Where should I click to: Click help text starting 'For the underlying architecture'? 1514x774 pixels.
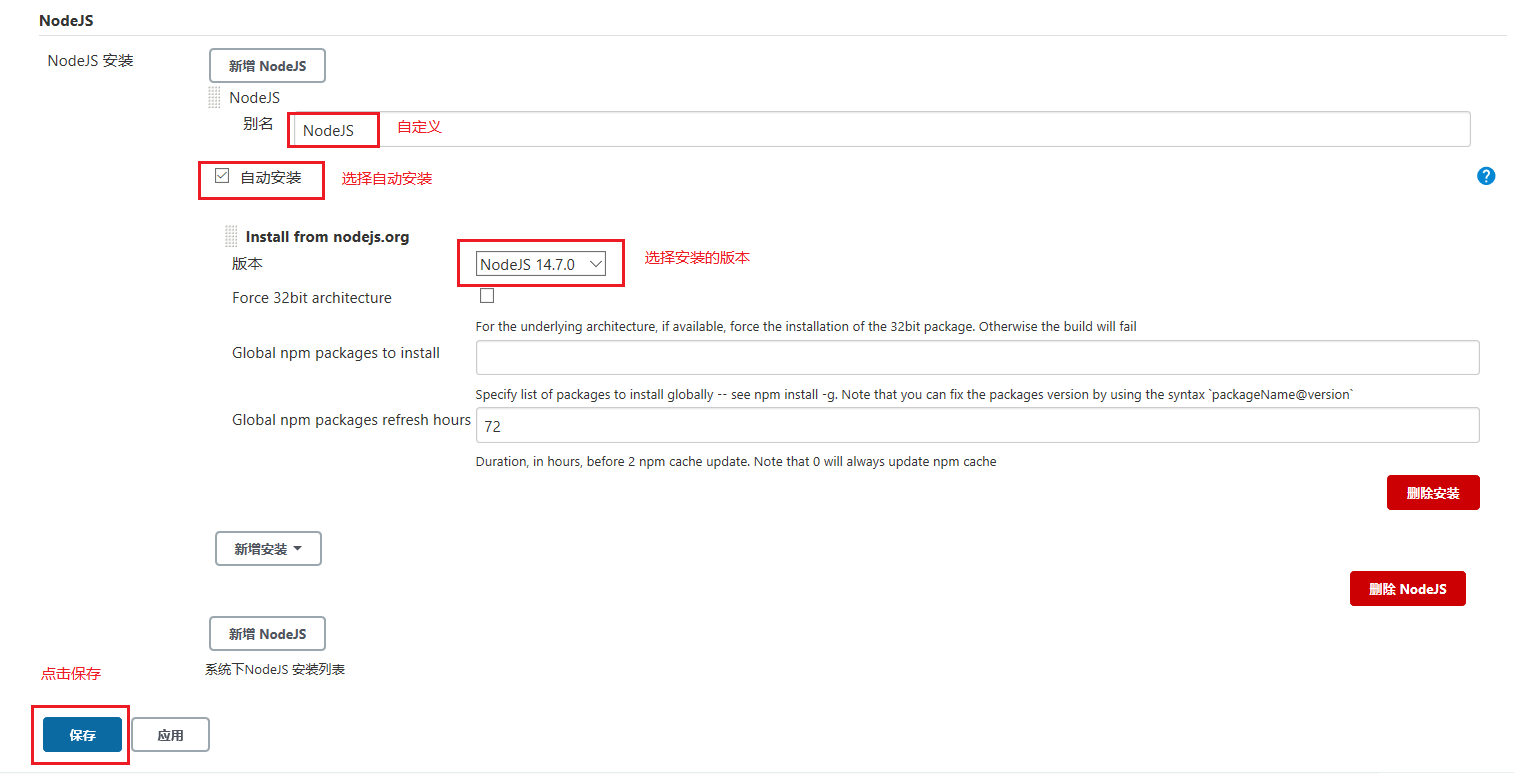[x=806, y=327]
